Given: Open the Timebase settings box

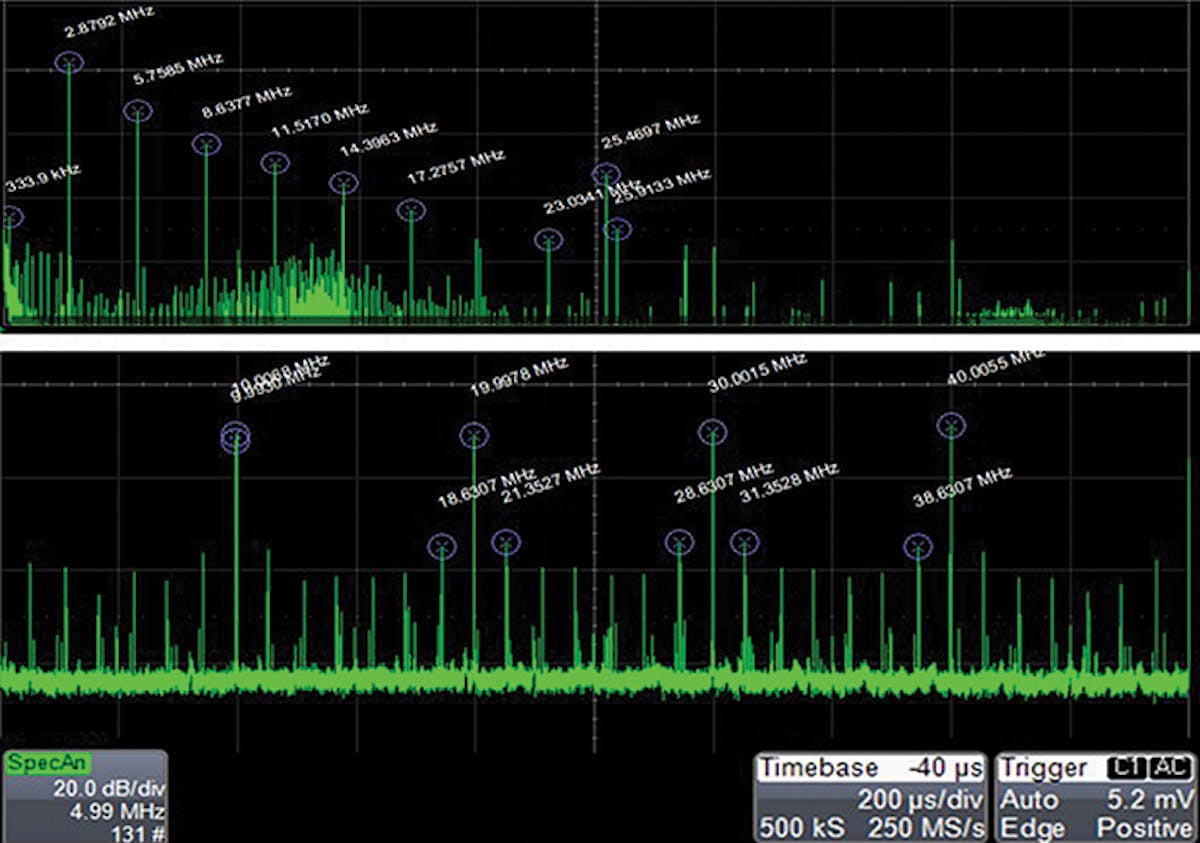Looking at the screenshot, I should (870, 797).
